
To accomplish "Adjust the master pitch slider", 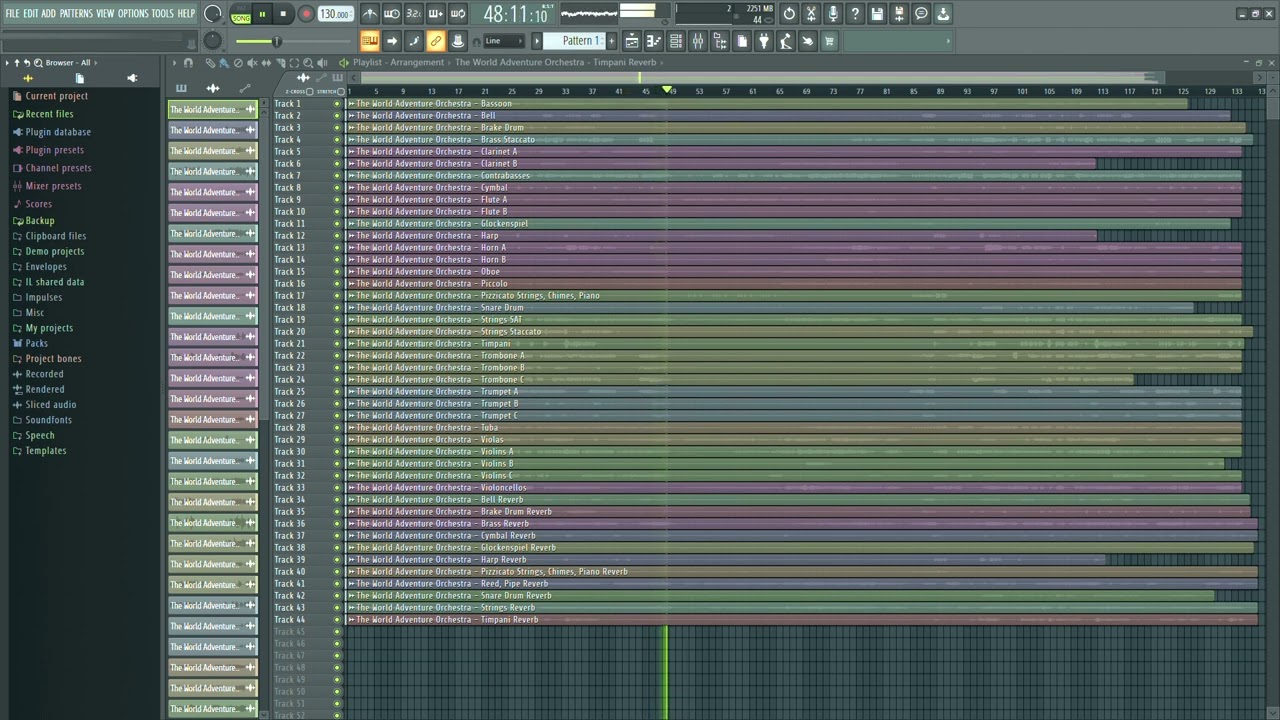I will (212, 41).
